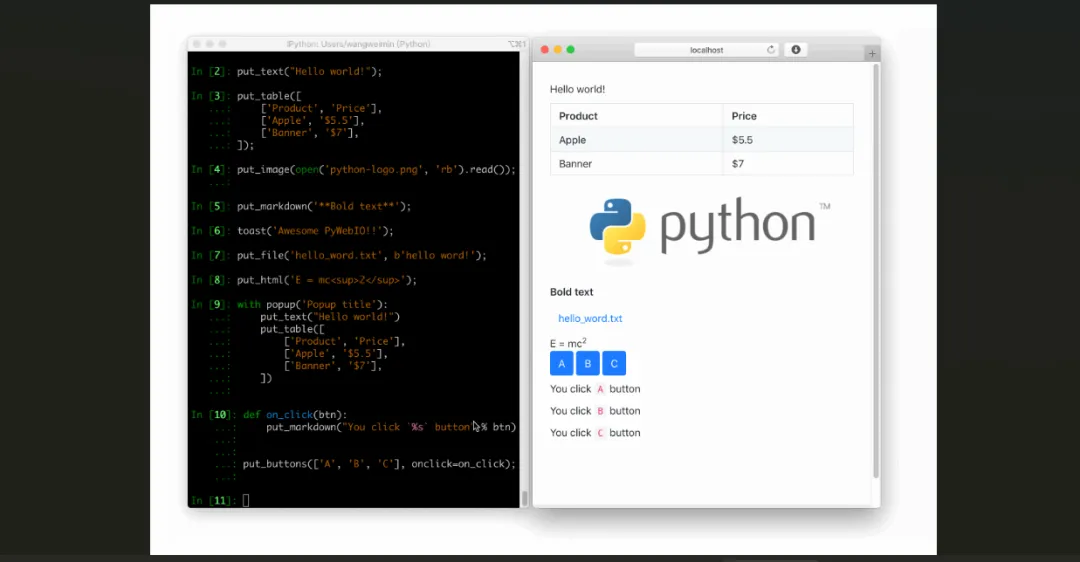Maximize the browser window with green button

[x=570, y=50]
